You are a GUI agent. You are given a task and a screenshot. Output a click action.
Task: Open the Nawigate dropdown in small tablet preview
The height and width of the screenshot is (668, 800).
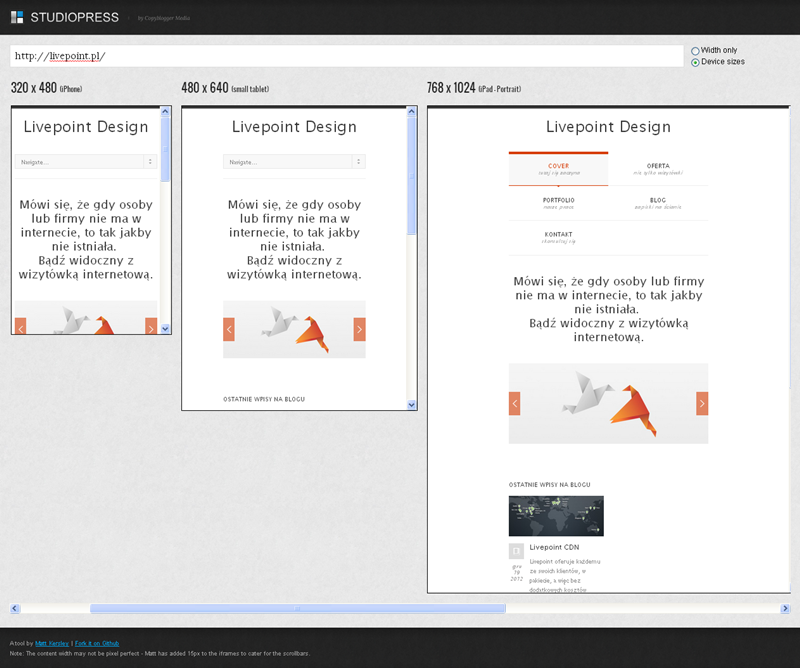pyautogui.click(x=294, y=161)
